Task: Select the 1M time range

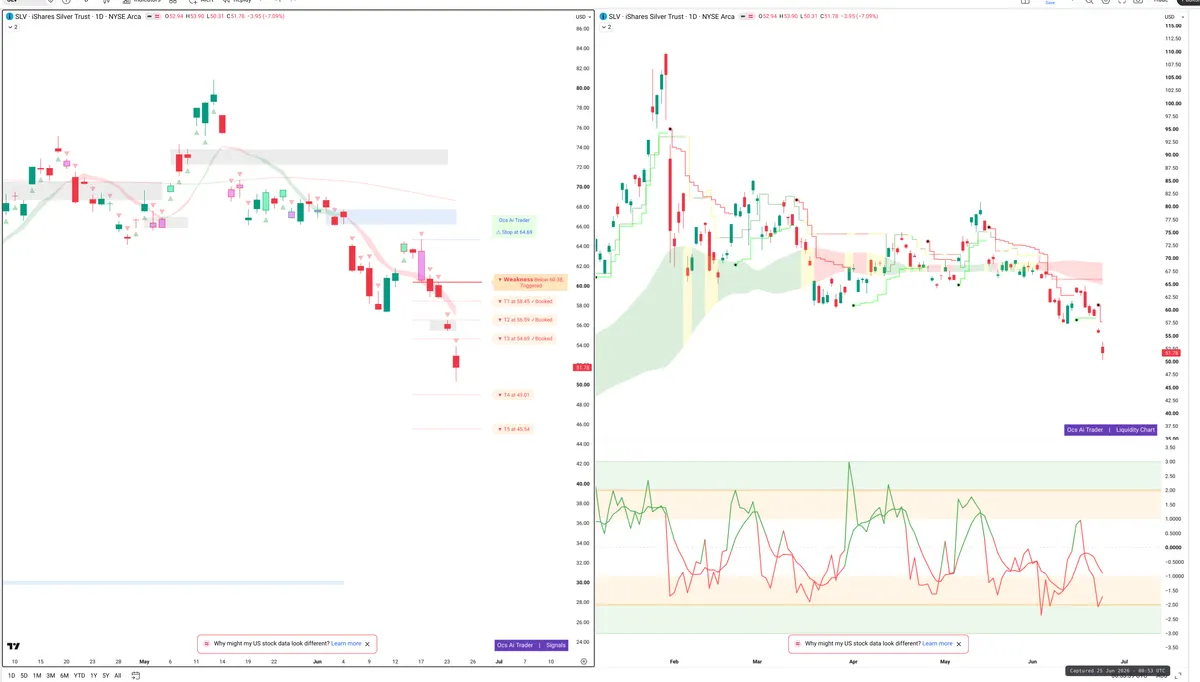Action: pos(37,676)
